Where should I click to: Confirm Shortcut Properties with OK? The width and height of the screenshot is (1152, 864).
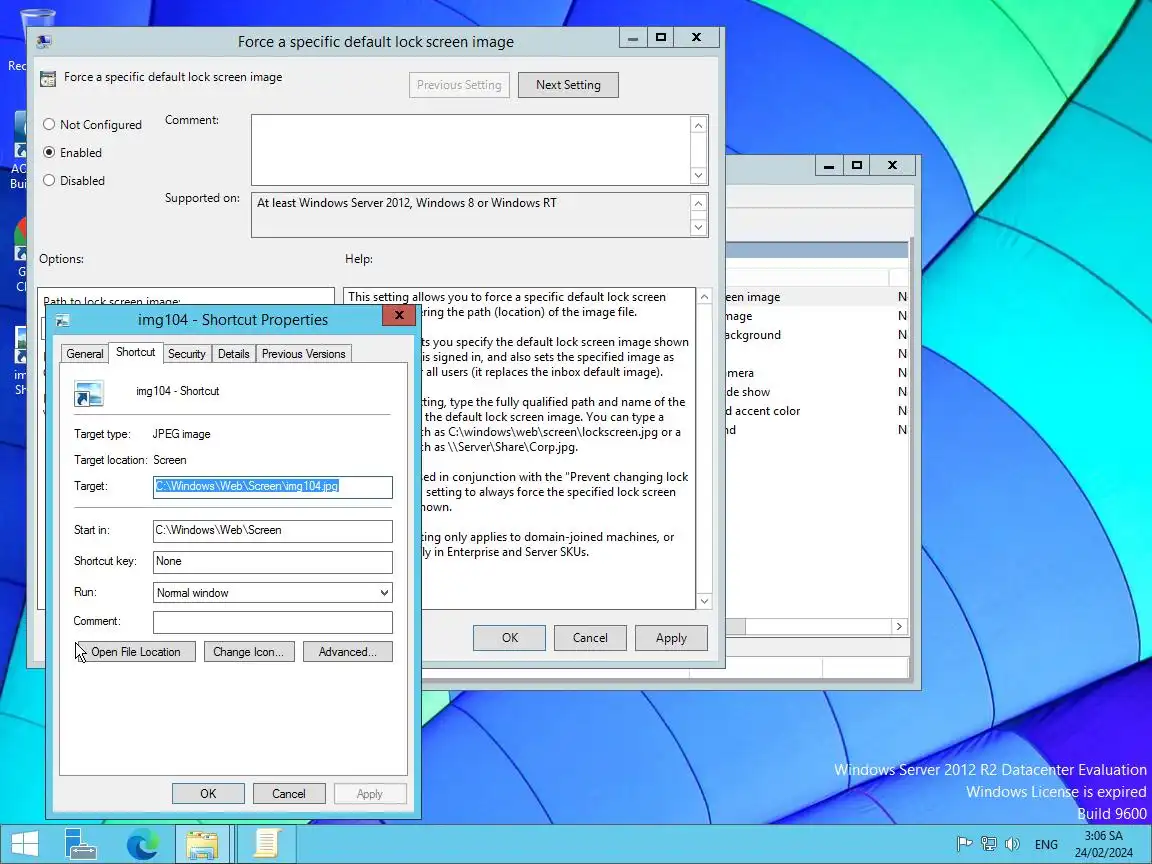(208, 793)
